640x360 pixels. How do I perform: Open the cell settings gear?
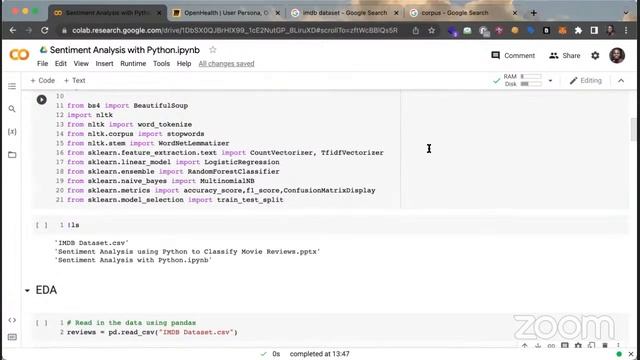[x=578, y=346]
